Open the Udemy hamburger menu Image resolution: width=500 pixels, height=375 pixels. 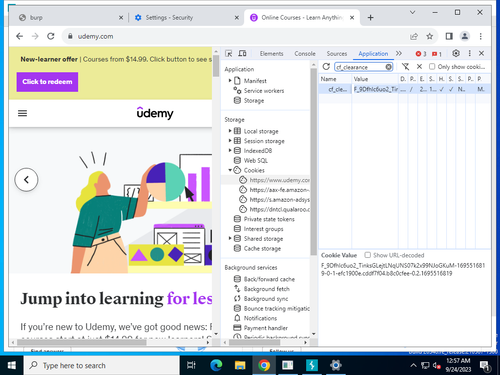tap(22, 113)
